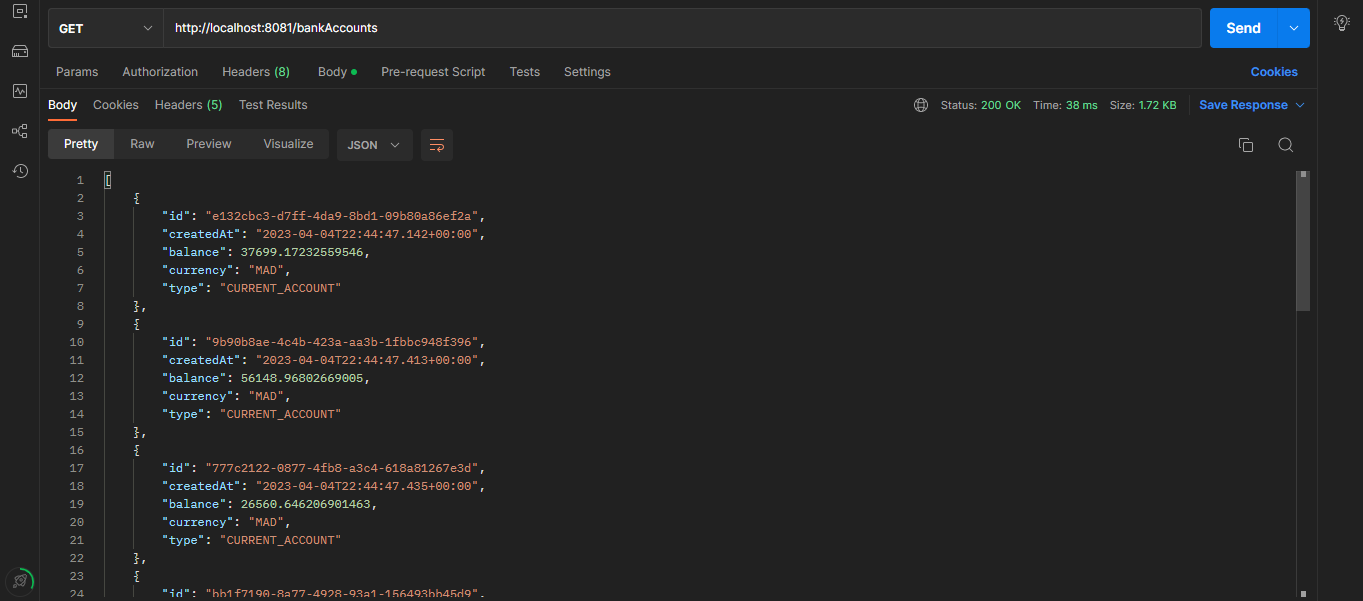Open the Monitors sidebar icon
The width and height of the screenshot is (1363, 601).
coord(20,90)
